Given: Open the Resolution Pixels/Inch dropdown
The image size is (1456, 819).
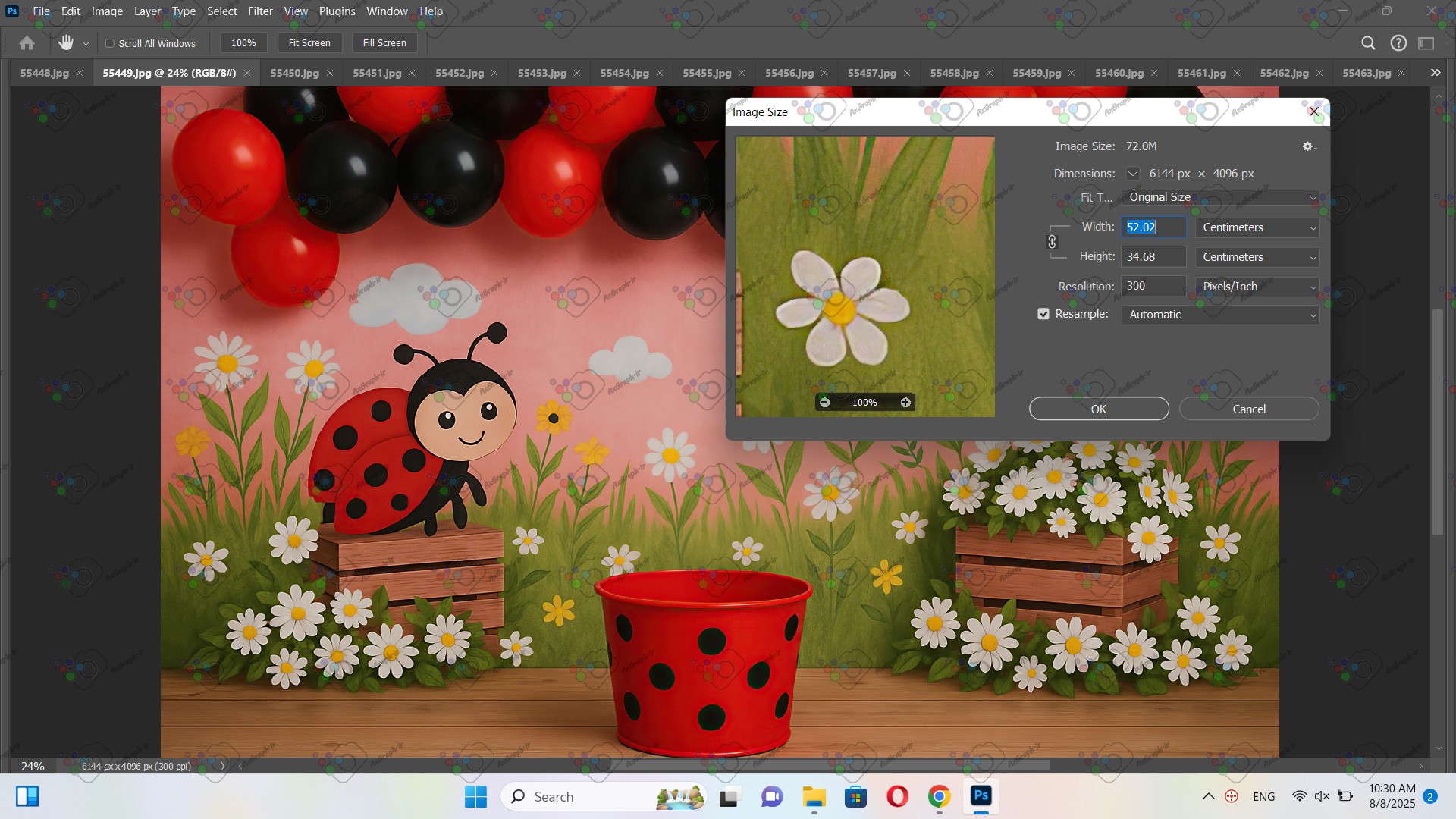Looking at the screenshot, I should [1257, 287].
